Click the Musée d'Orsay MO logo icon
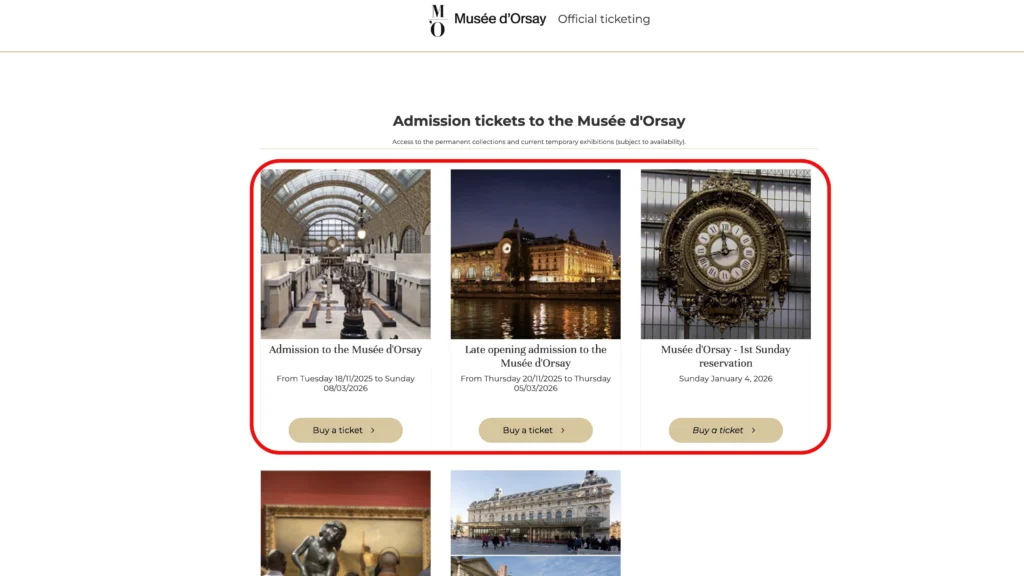The height and width of the screenshot is (576, 1024). 437,20
